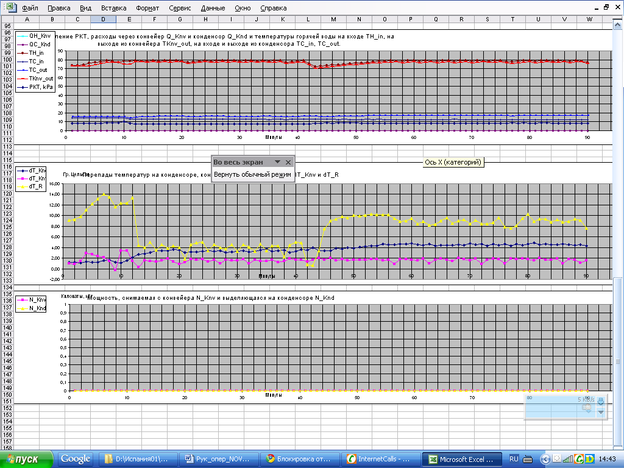The image size is (624, 468).
Task: Select the top chart title text
Action: tap(224, 40)
